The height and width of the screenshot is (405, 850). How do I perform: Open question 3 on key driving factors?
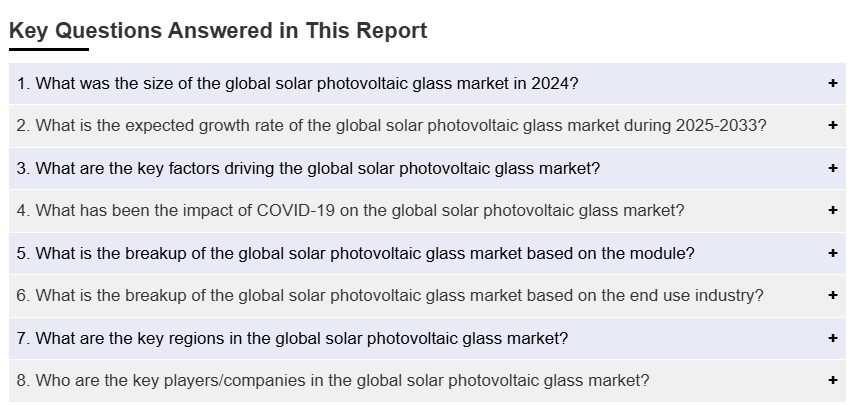[x=308, y=168]
